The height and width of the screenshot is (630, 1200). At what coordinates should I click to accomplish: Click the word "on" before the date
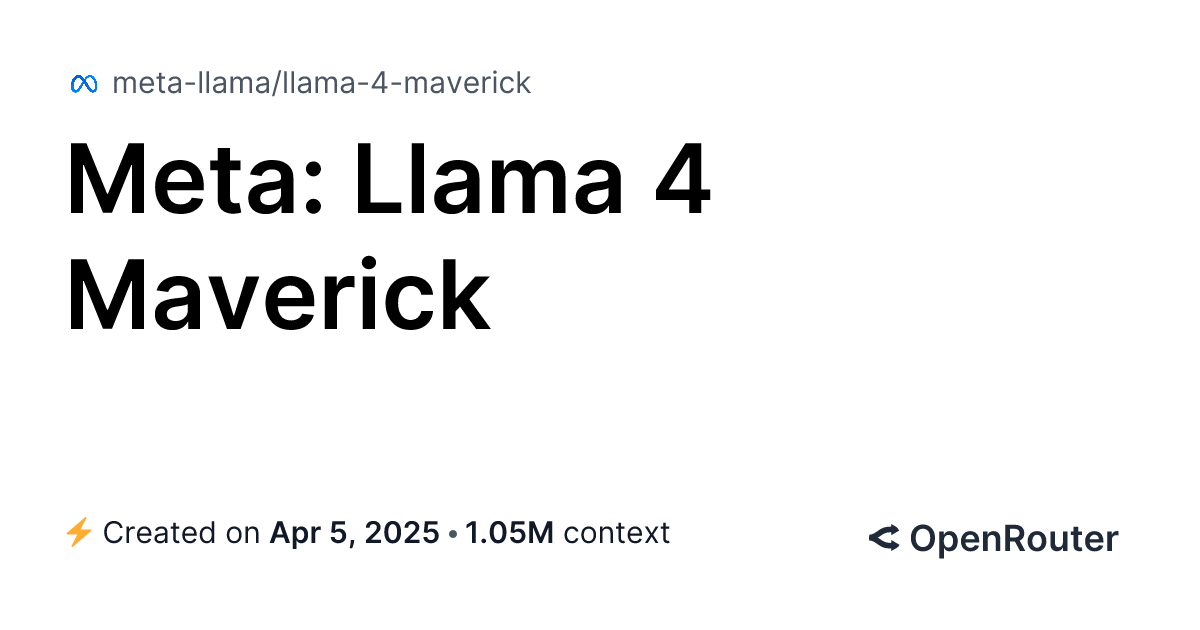(x=243, y=533)
